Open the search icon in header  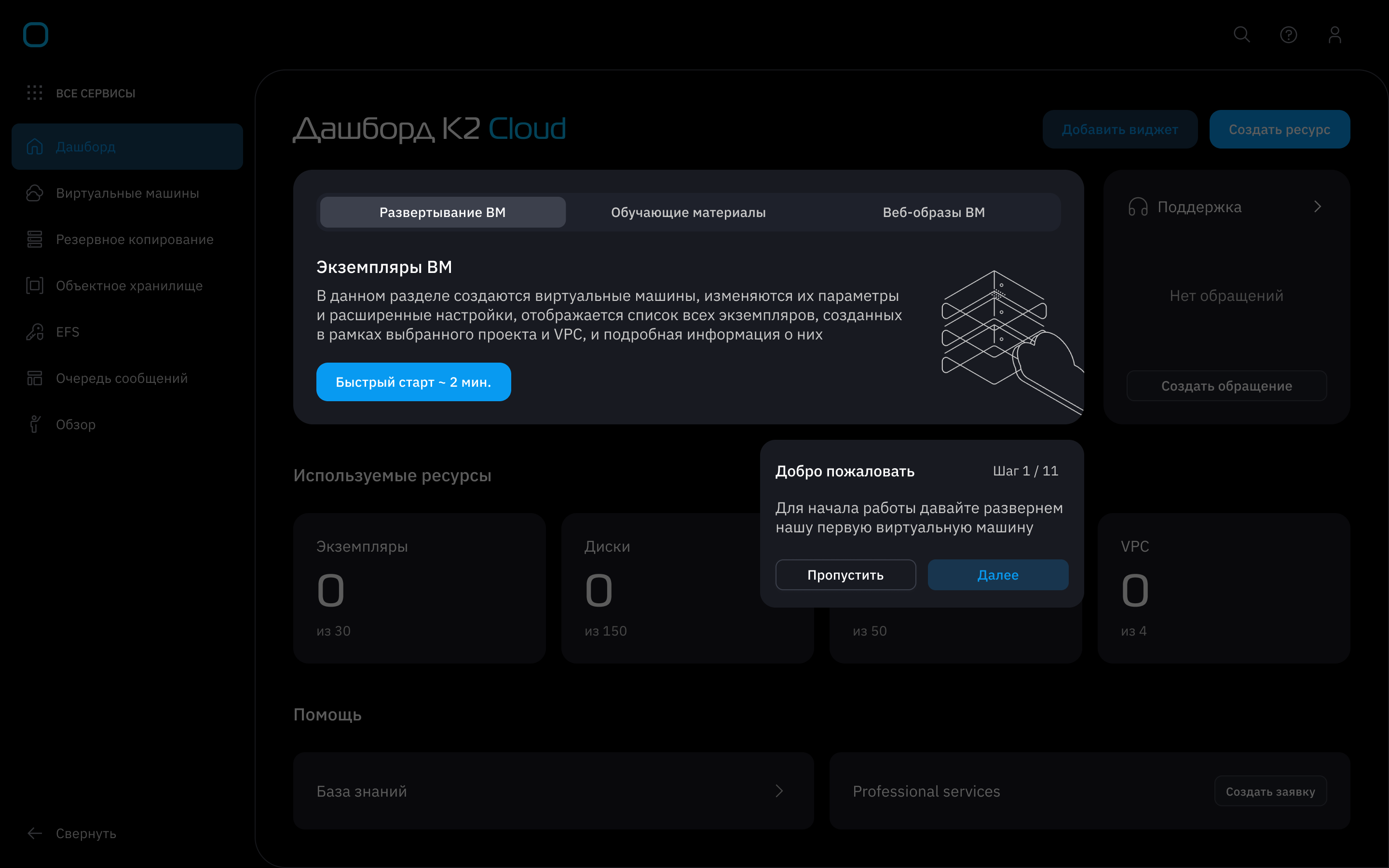(x=1241, y=34)
